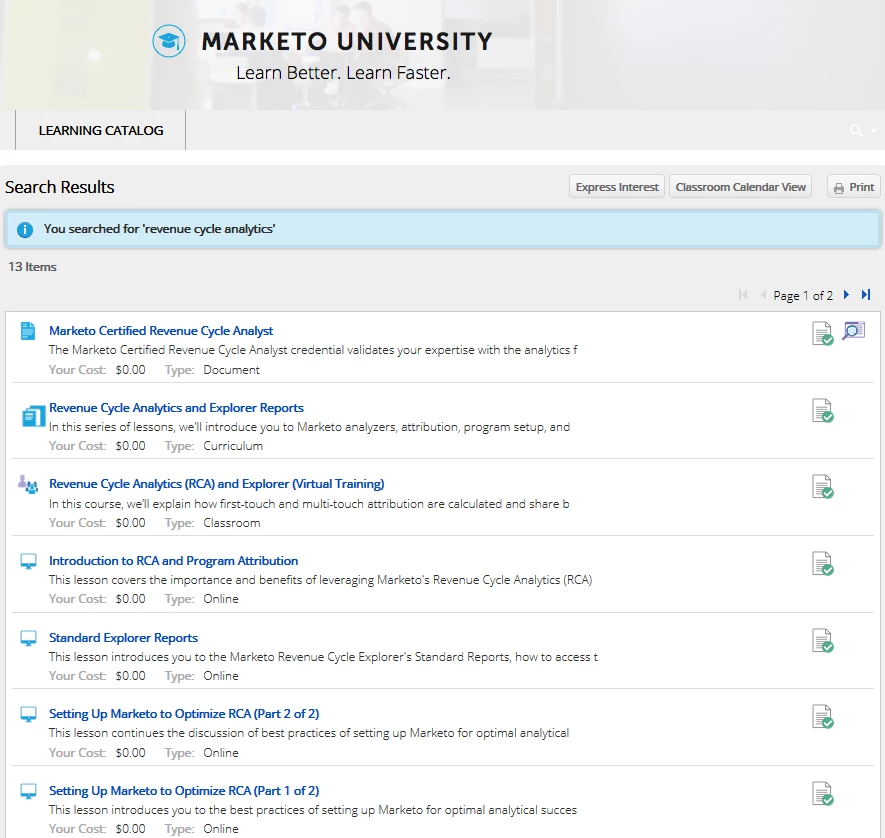Screen dimensions: 885x838
Task: Click the first page arrow in pagination
Action: tap(743, 295)
